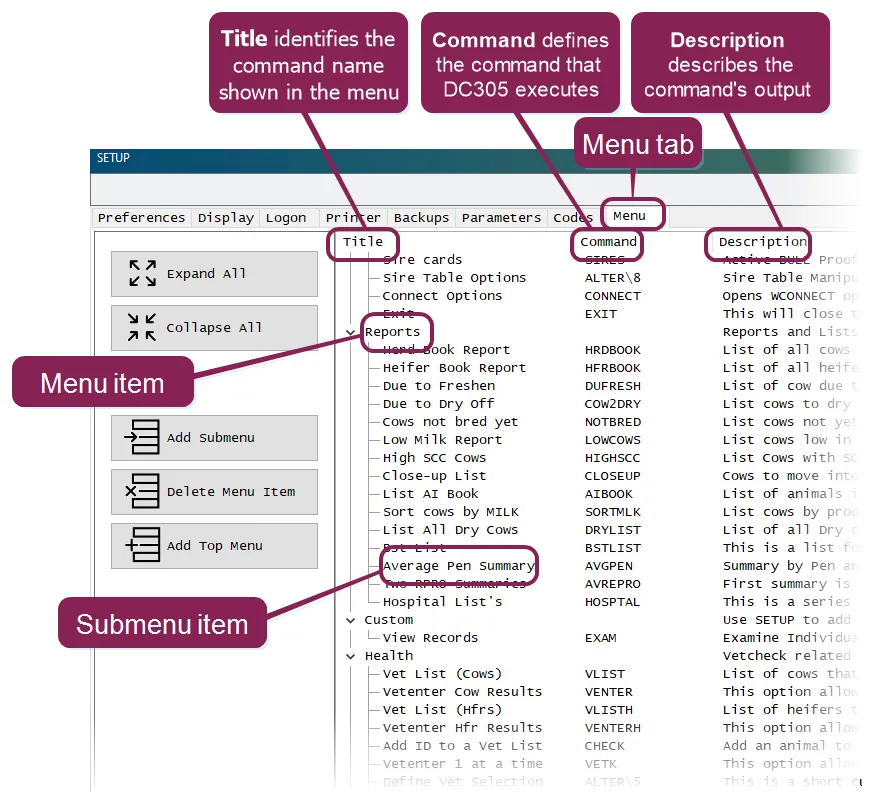Select View Records under Custom
The image size is (874, 804).
tap(430, 638)
